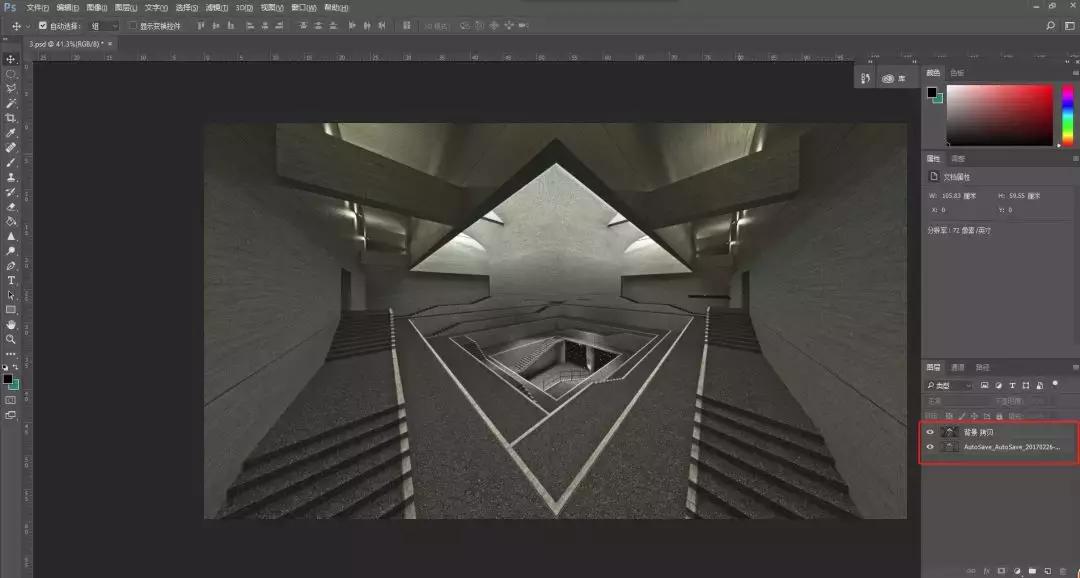Activate the Hand tool

pos(11,324)
